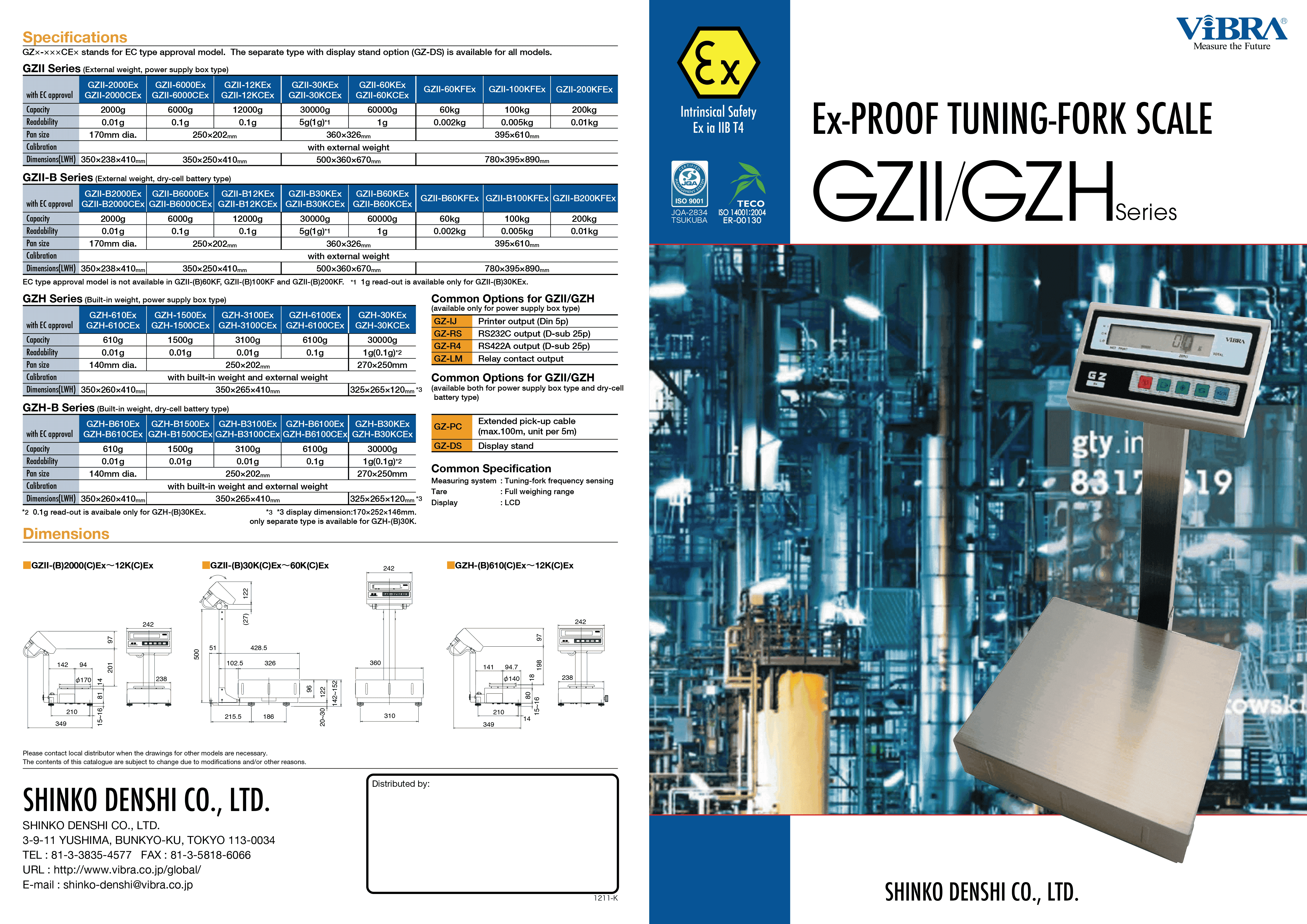
Task: Select the GZH-1500Ex model header cell
Action: 180,320
